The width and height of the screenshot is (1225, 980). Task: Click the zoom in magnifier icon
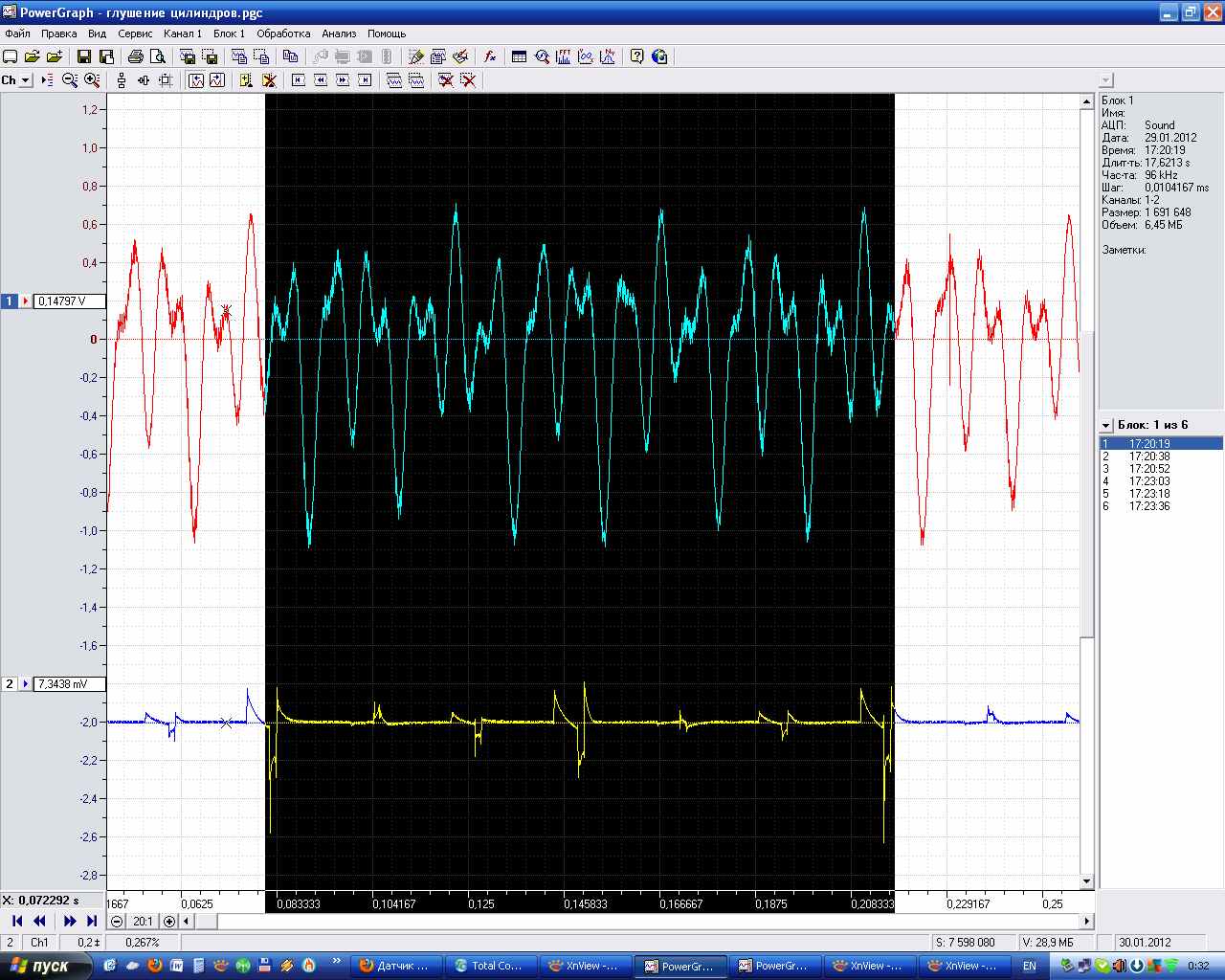[x=92, y=80]
